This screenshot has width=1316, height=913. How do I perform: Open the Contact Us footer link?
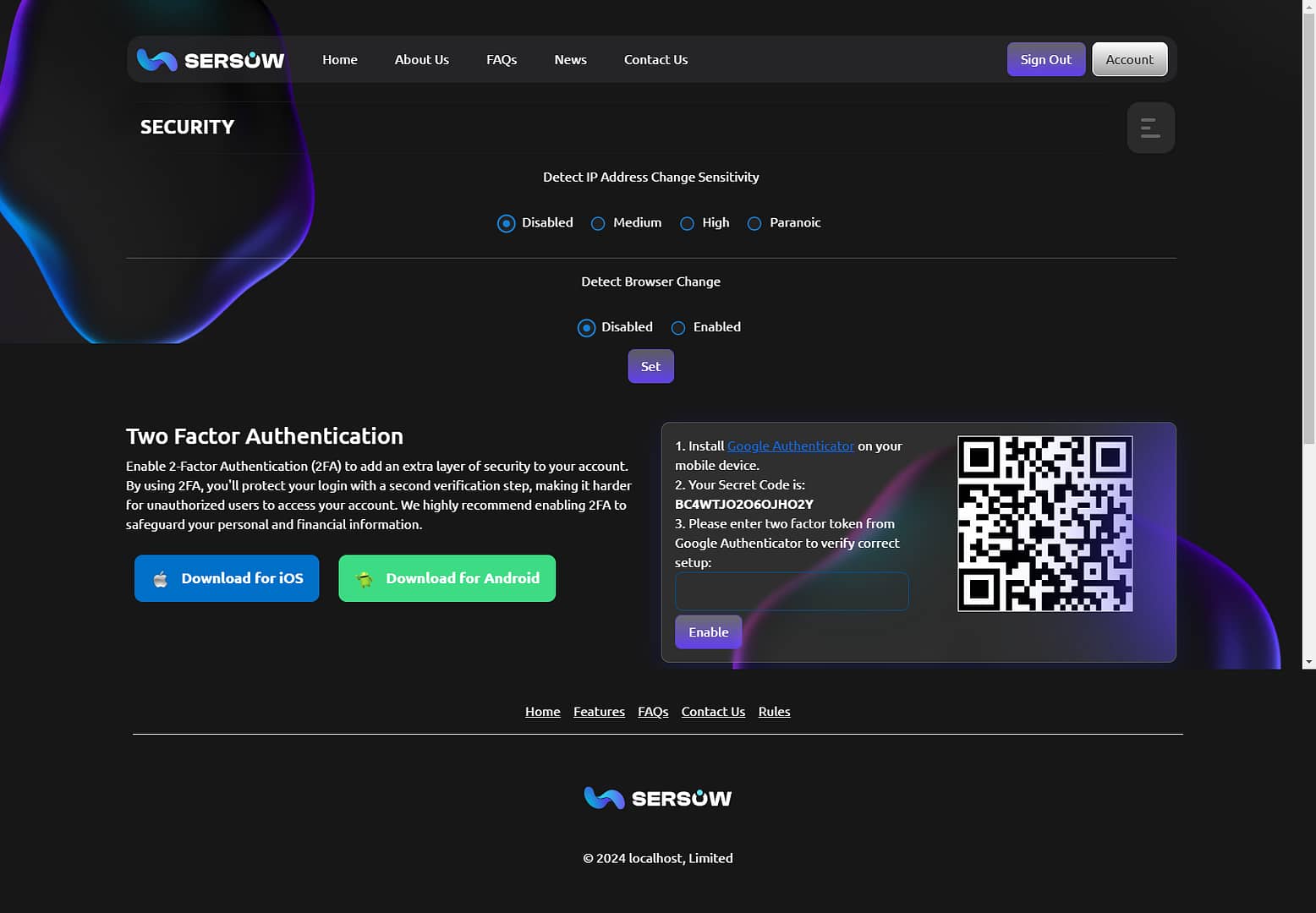point(713,712)
